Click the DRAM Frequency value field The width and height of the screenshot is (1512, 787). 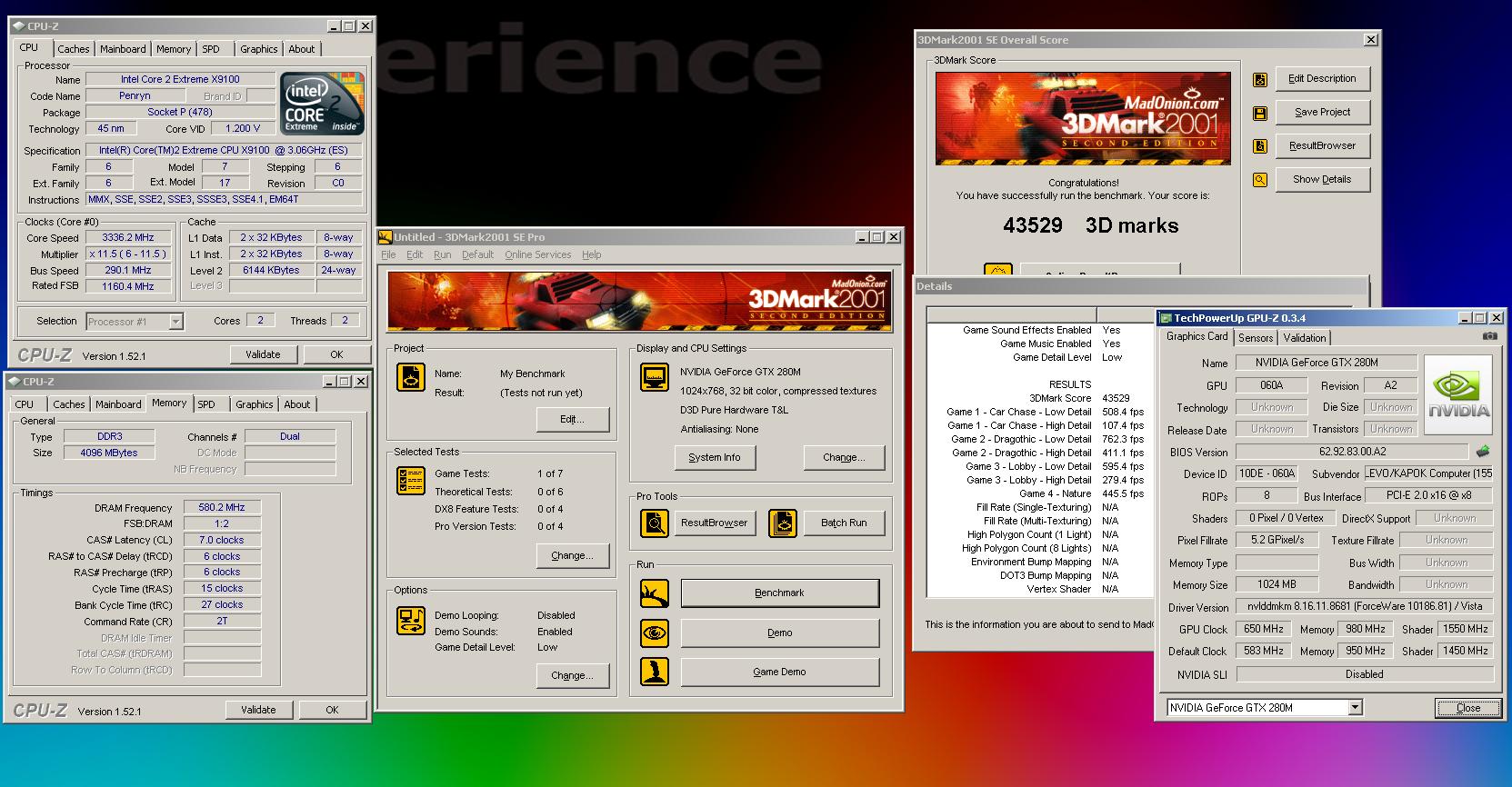point(223,507)
